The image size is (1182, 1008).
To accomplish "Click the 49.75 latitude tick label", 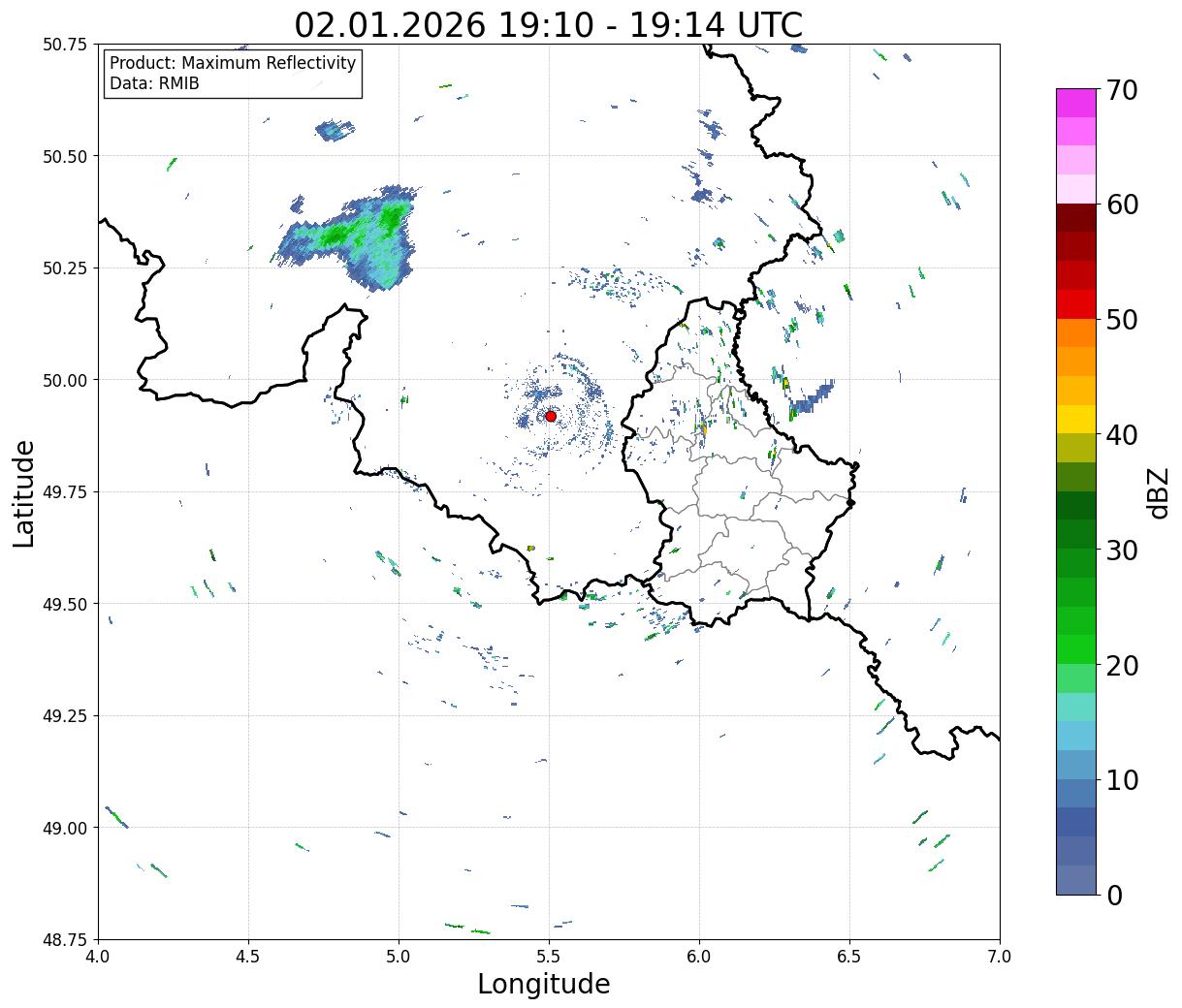I will click(x=64, y=492).
